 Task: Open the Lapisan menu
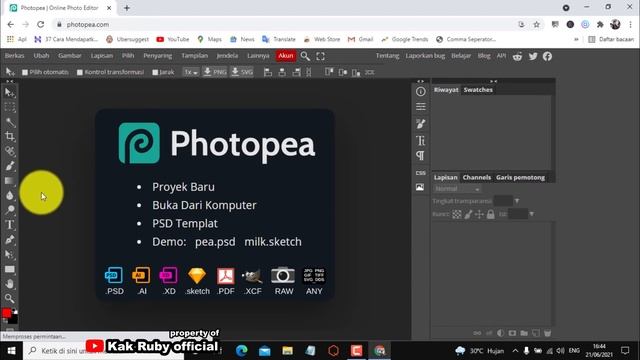tap(102, 56)
